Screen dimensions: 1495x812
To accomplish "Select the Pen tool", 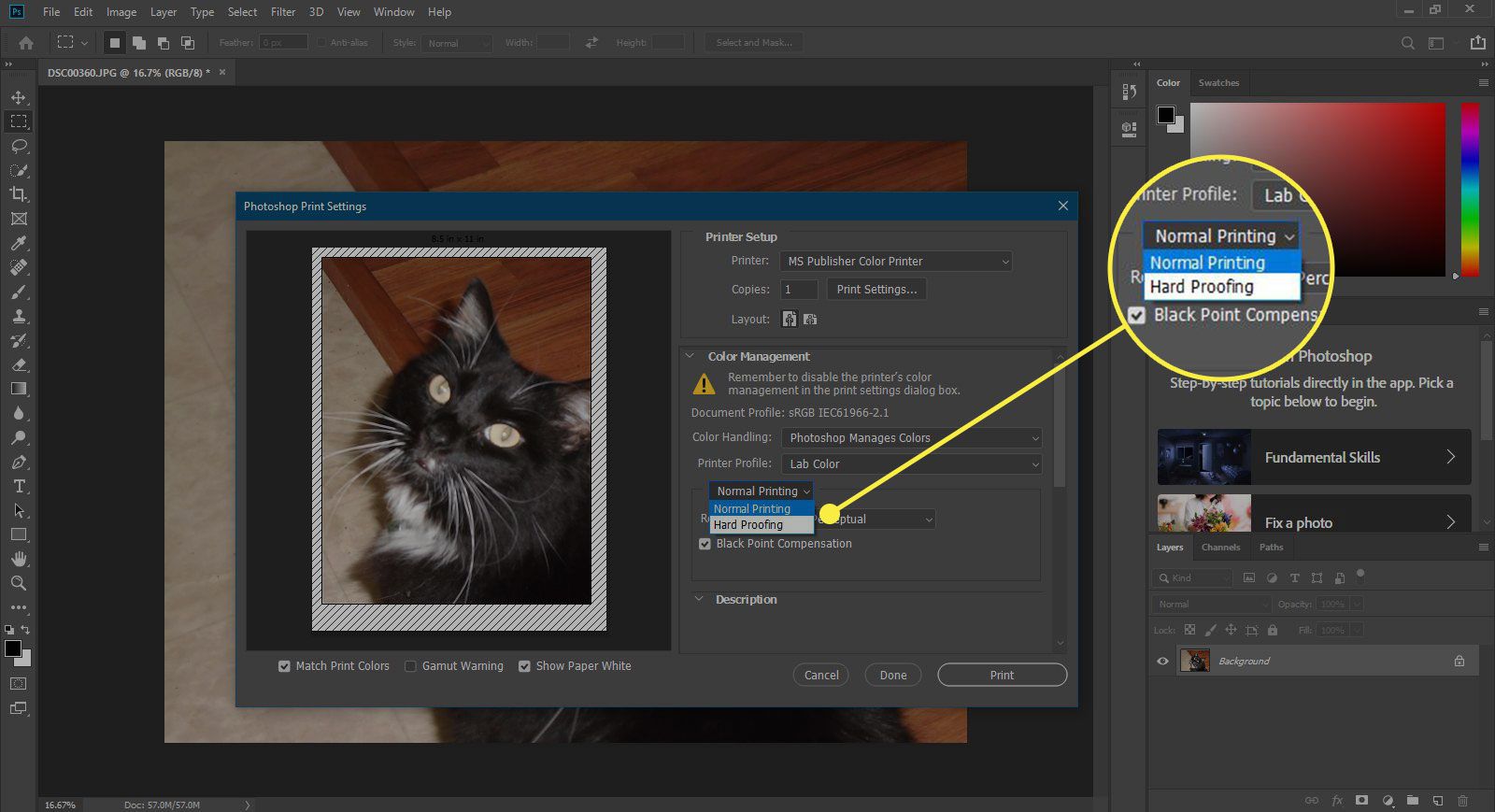I will (x=18, y=462).
